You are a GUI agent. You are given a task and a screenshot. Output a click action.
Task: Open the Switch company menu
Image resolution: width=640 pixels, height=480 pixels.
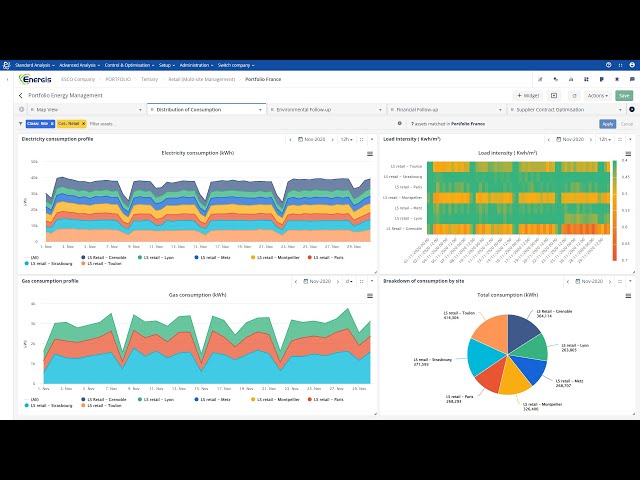click(236, 65)
